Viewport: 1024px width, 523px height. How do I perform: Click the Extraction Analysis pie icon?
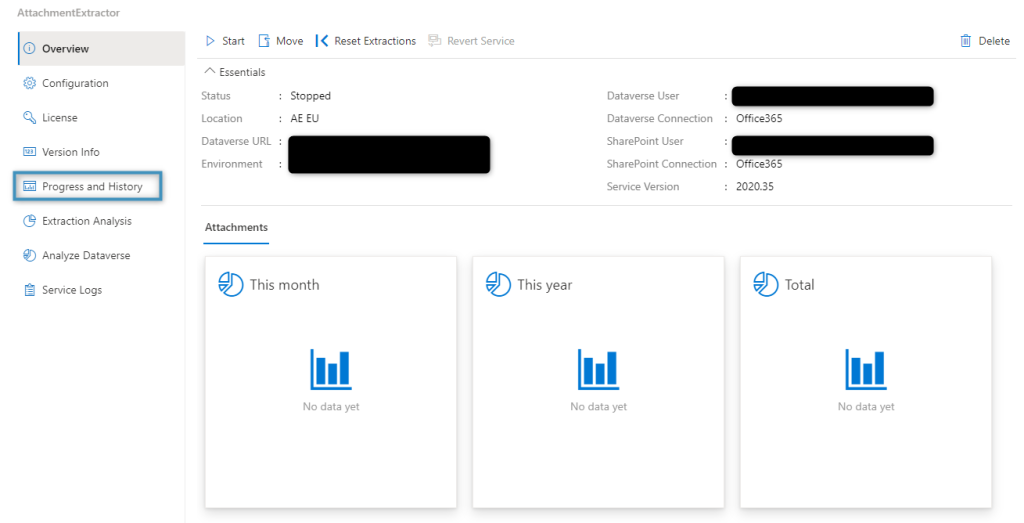coord(29,221)
